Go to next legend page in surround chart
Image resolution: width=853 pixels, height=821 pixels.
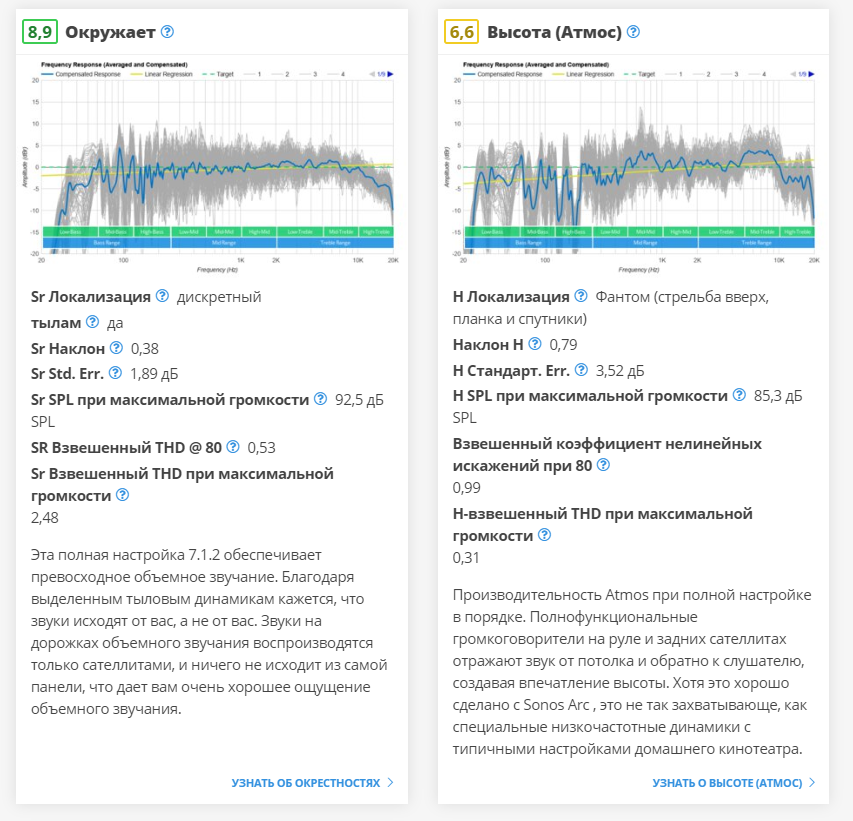tap(390, 74)
